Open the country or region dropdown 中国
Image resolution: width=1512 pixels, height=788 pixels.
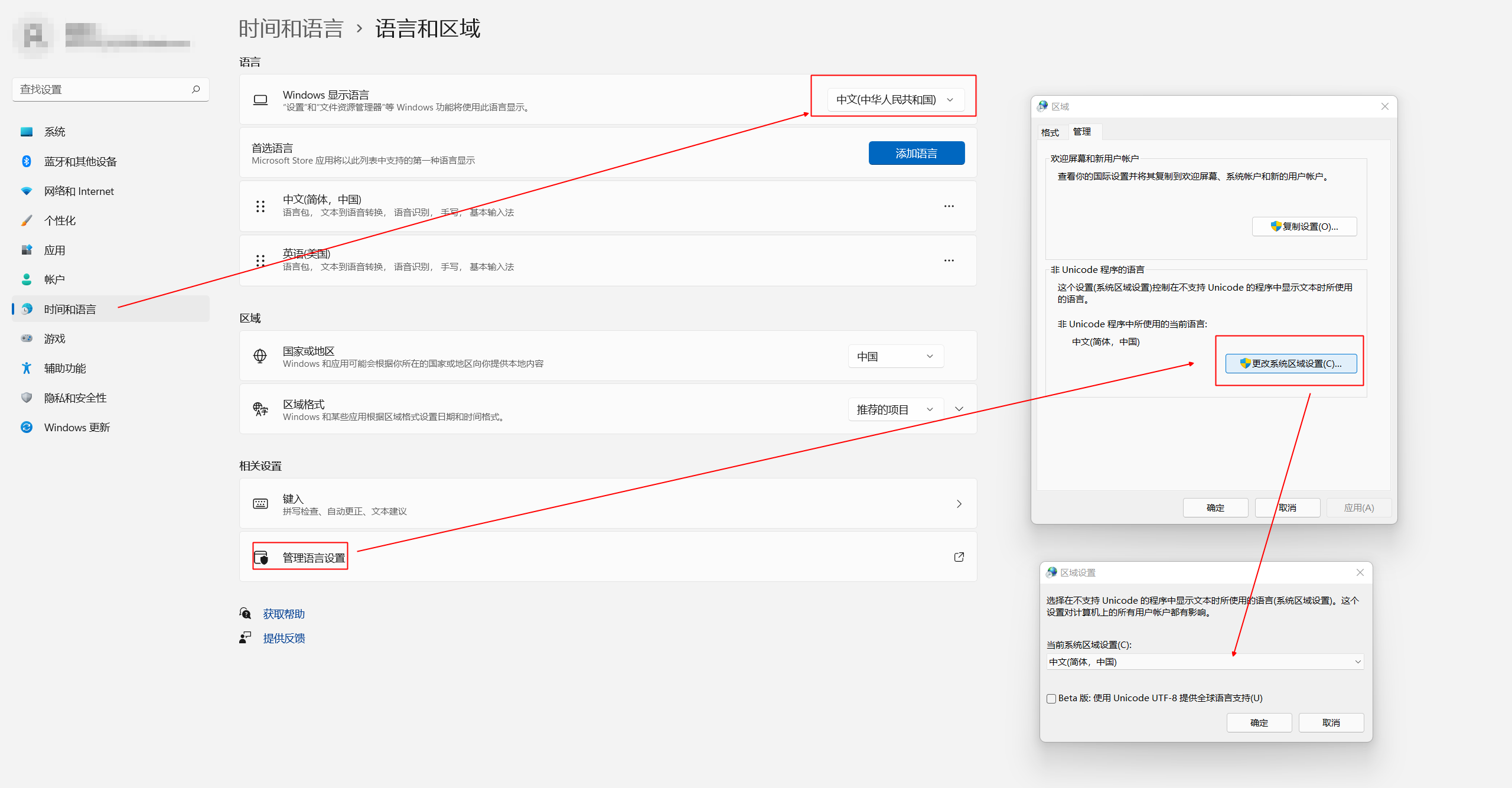(896, 356)
